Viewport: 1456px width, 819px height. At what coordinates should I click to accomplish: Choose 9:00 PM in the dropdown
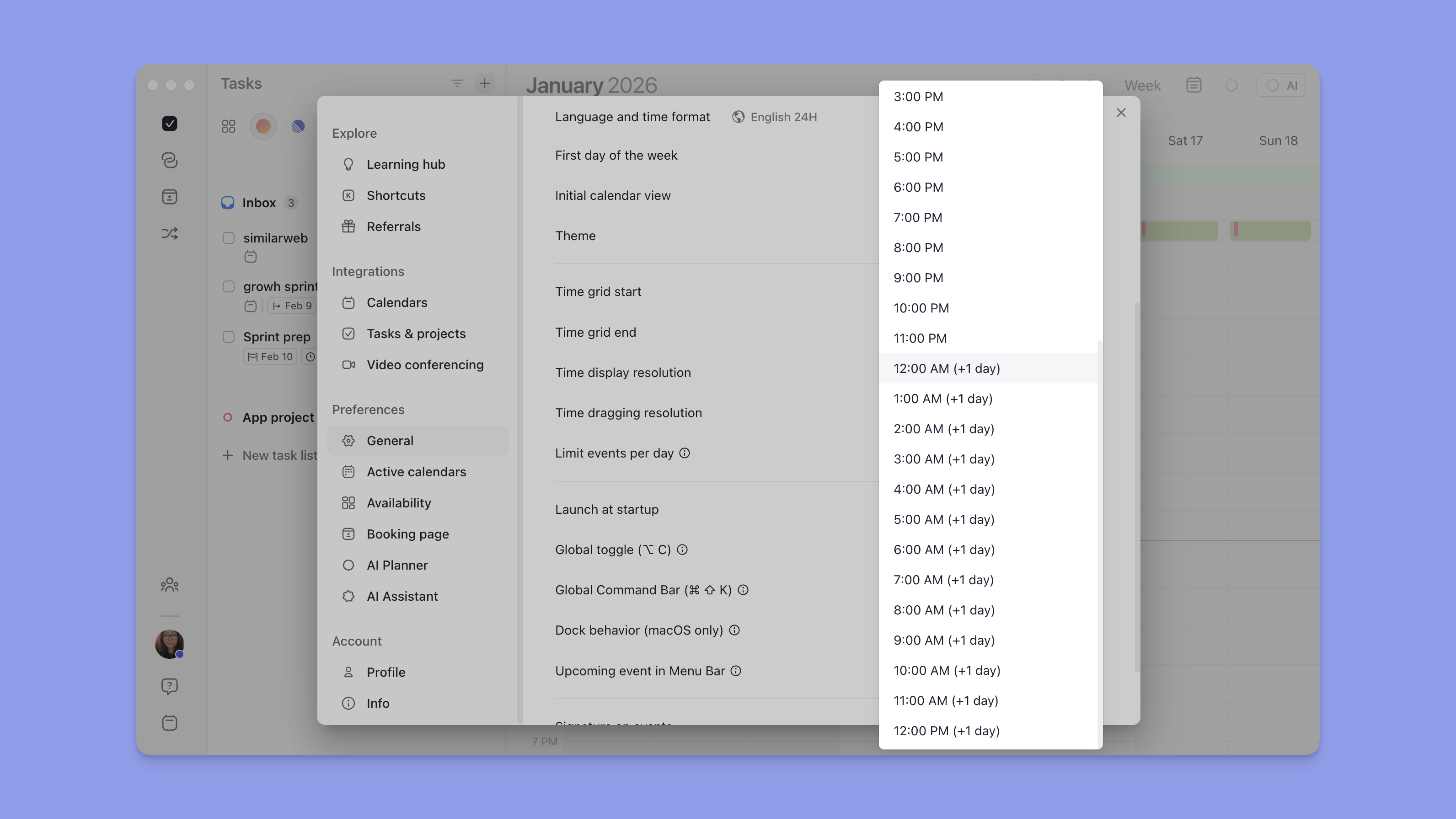tap(987, 278)
